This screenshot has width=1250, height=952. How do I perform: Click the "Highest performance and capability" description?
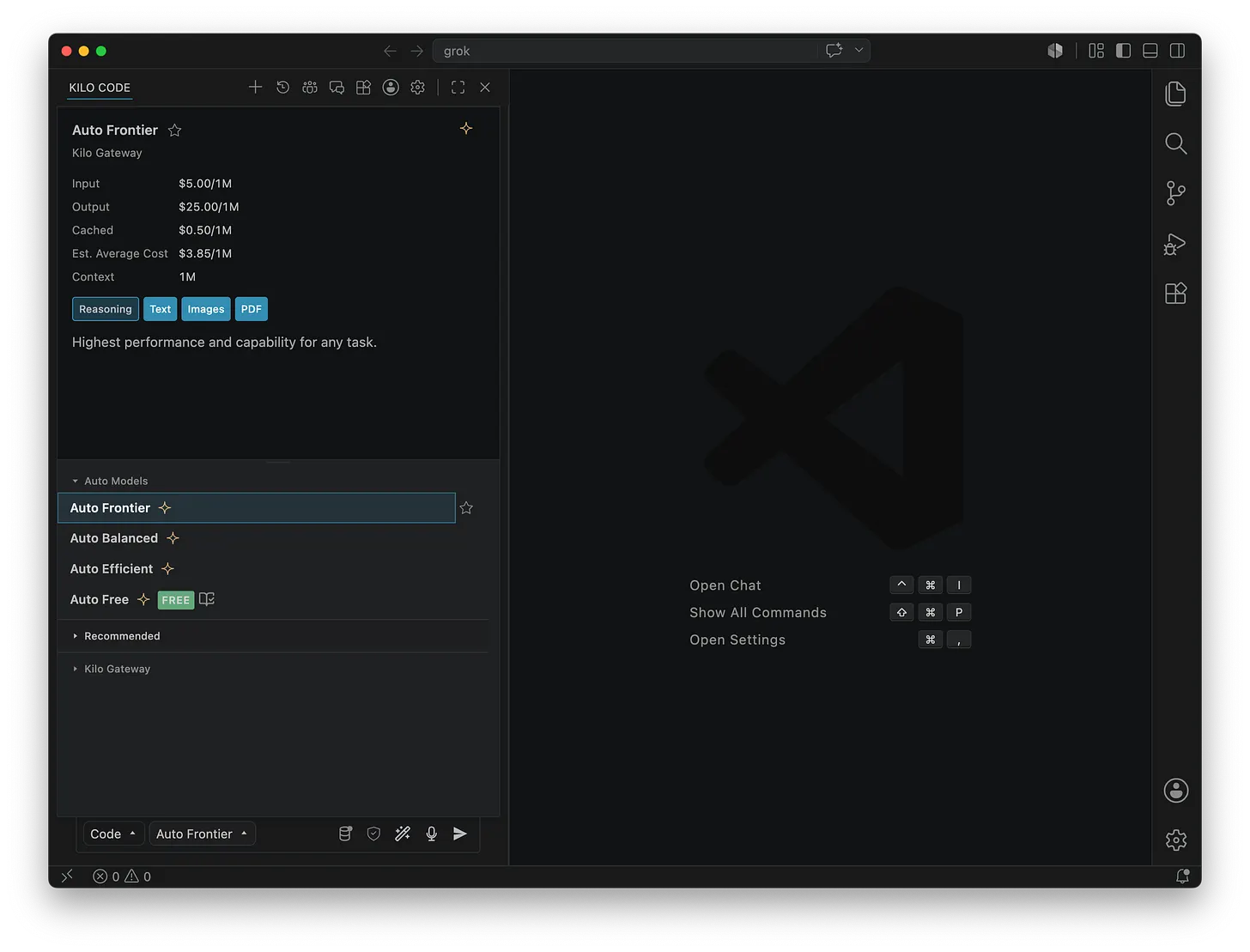pyautogui.click(x=224, y=343)
